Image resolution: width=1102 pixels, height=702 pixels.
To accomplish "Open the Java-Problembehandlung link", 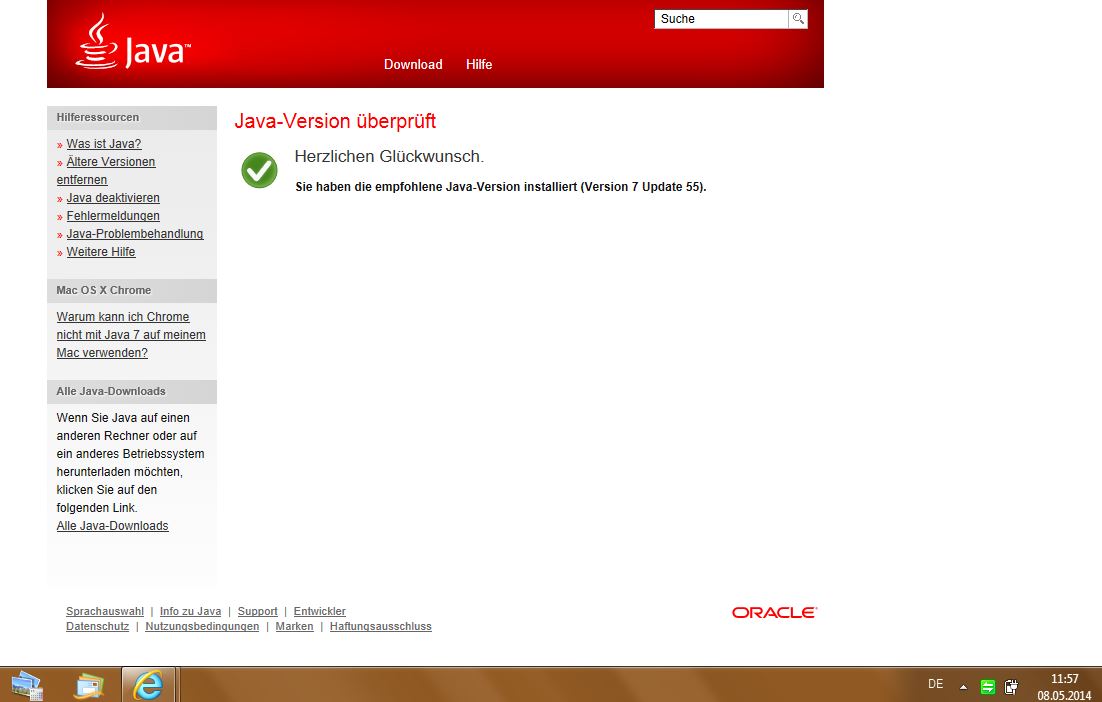I will tap(135, 234).
